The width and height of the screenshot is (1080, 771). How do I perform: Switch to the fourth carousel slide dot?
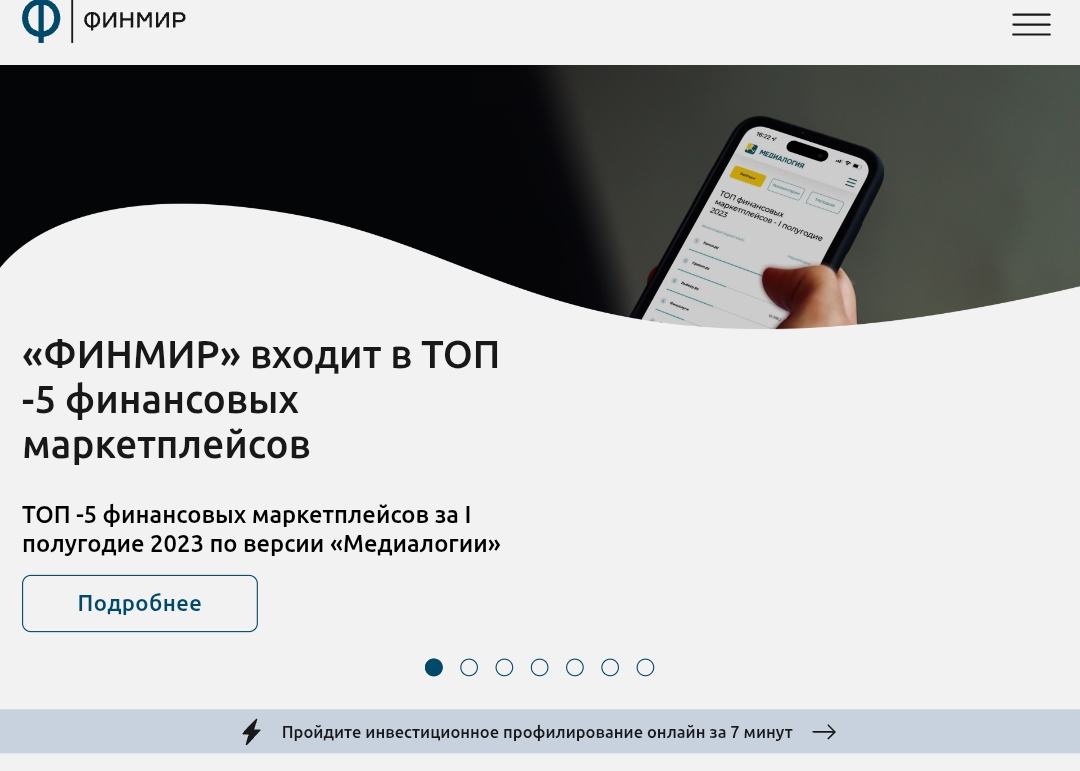[x=539, y=668]
